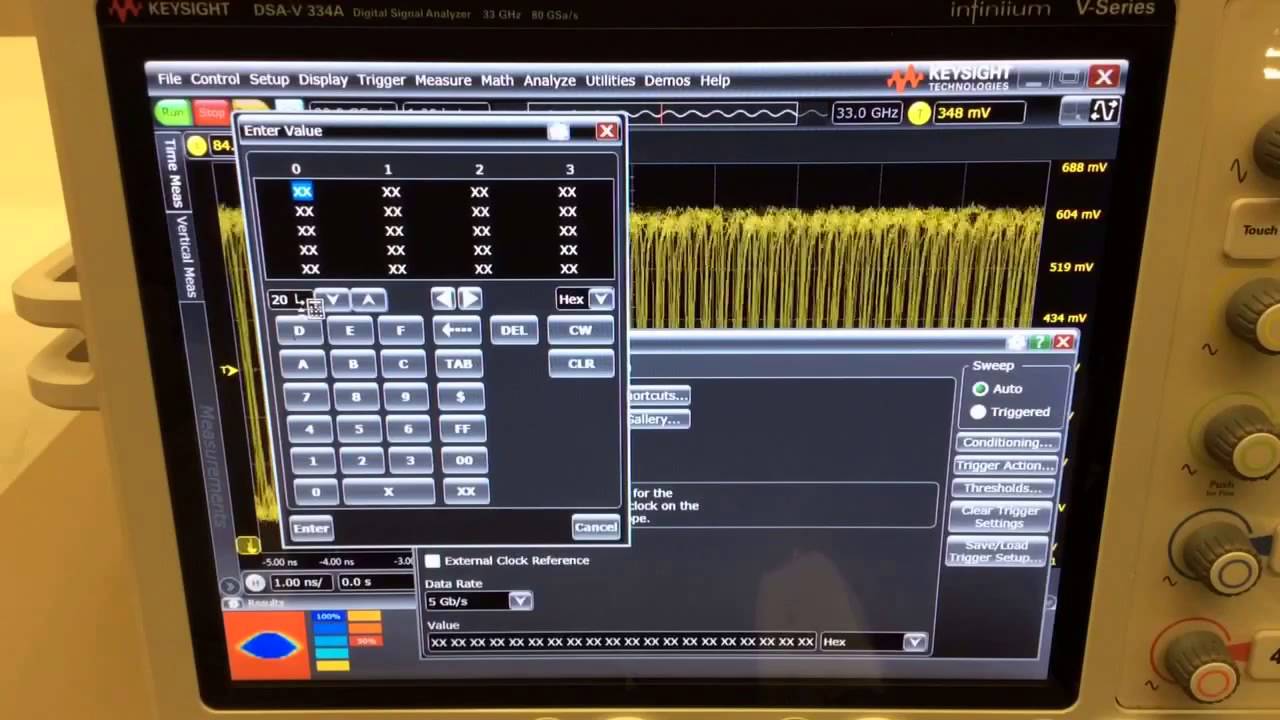This screenshot has height=720, width=1280.
Task: Open the File menu
Action: point(169,80)
